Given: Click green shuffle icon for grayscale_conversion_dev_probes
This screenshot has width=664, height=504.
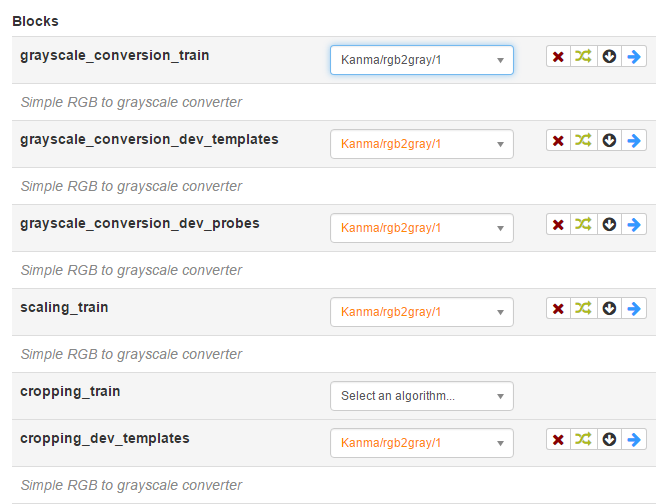Looking at the screenshot, I should coord(583,224).
